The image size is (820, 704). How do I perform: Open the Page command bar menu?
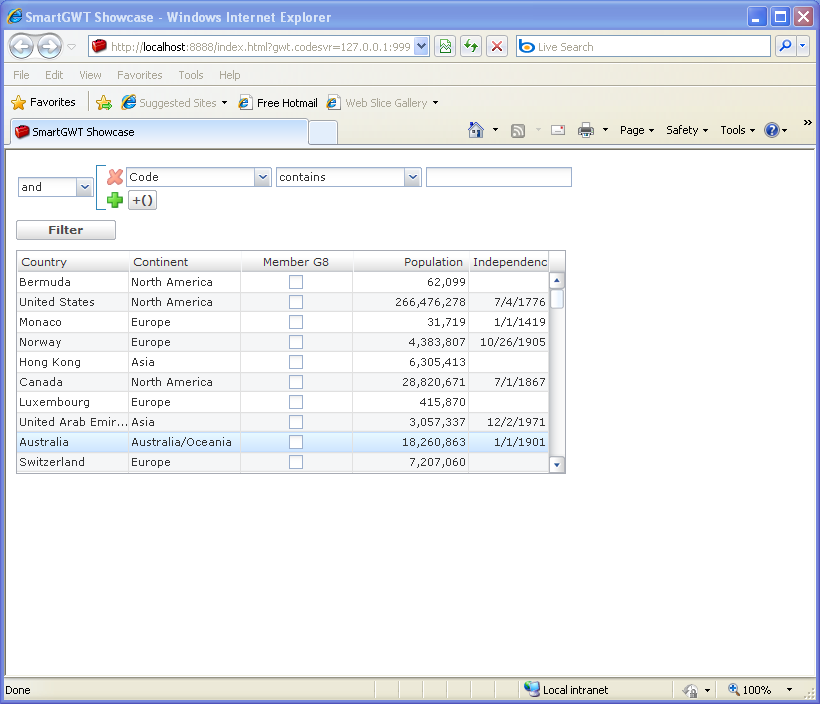tap(637, 130)
